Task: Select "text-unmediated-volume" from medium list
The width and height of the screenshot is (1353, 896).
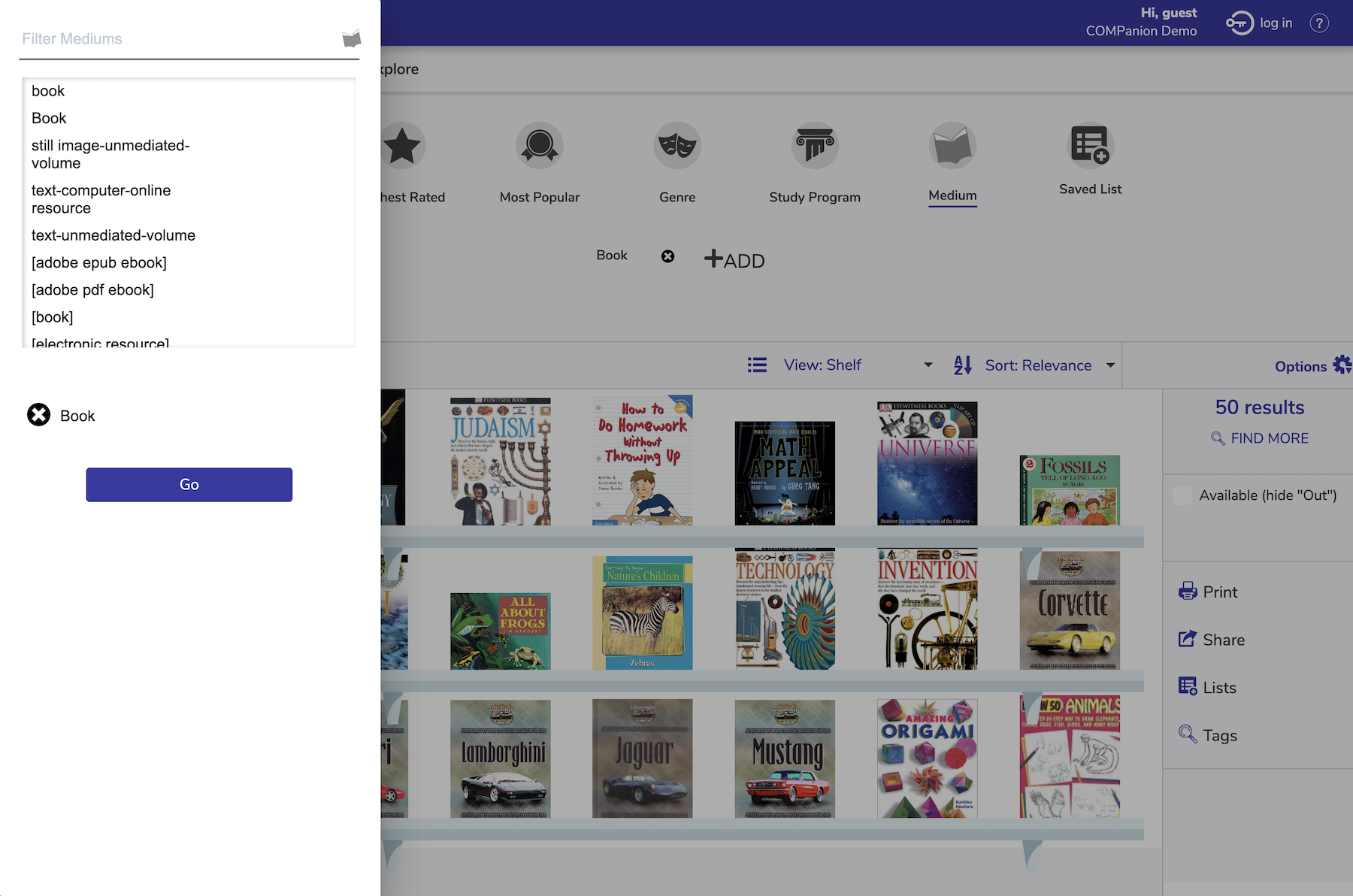Action: [x=114, y=235]
